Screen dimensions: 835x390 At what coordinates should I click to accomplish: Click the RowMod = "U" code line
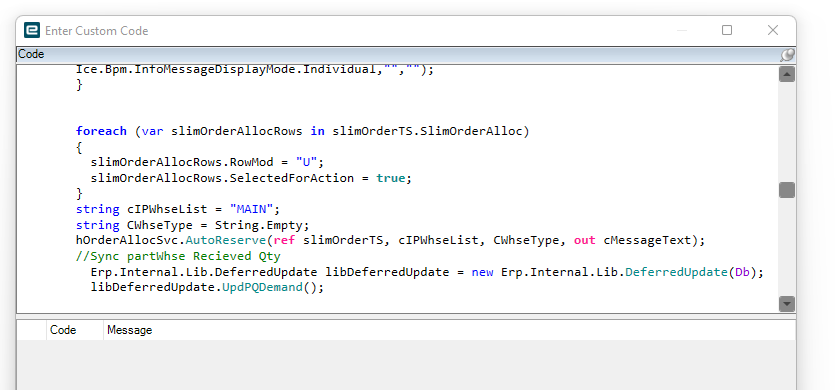pyautogui.click(x=207, y=162)
